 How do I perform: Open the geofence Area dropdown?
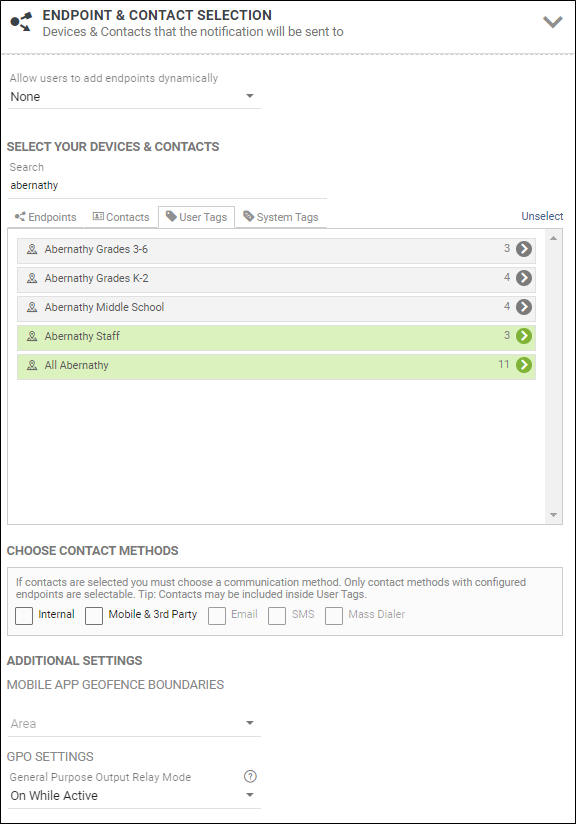tap(134, 724)
